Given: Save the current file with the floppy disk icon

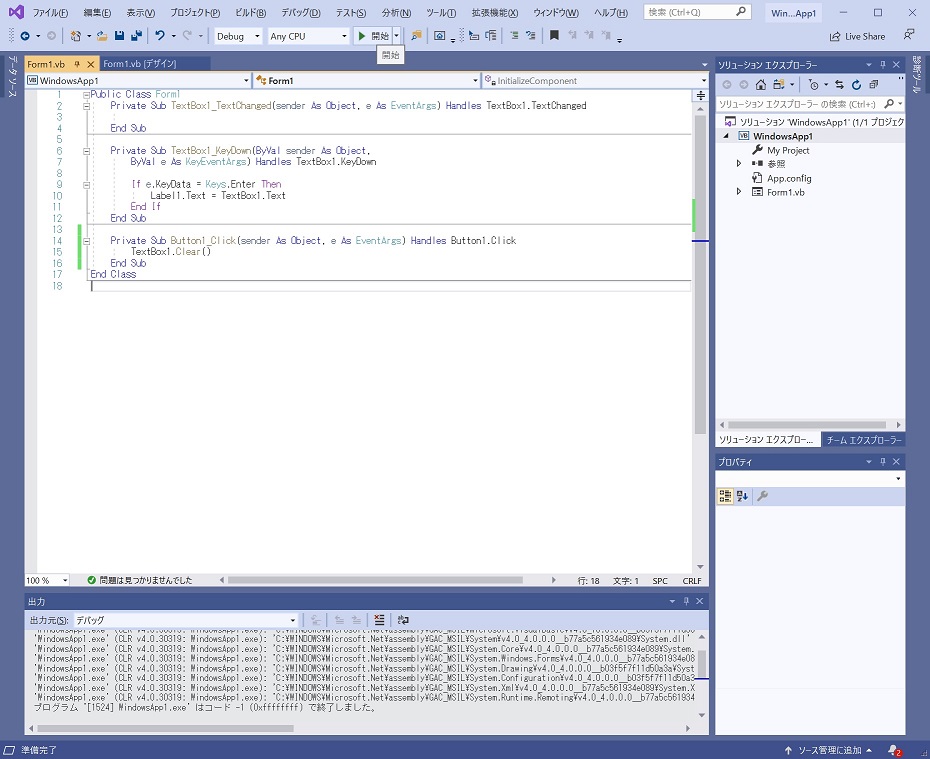Looking at the screenshot, I should point(119,36).
